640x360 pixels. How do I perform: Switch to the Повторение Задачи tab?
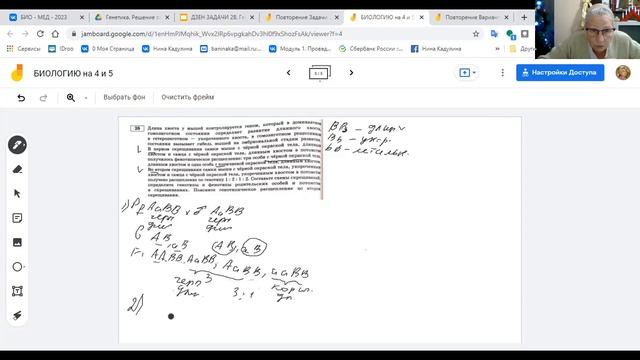tap(301, 17)
